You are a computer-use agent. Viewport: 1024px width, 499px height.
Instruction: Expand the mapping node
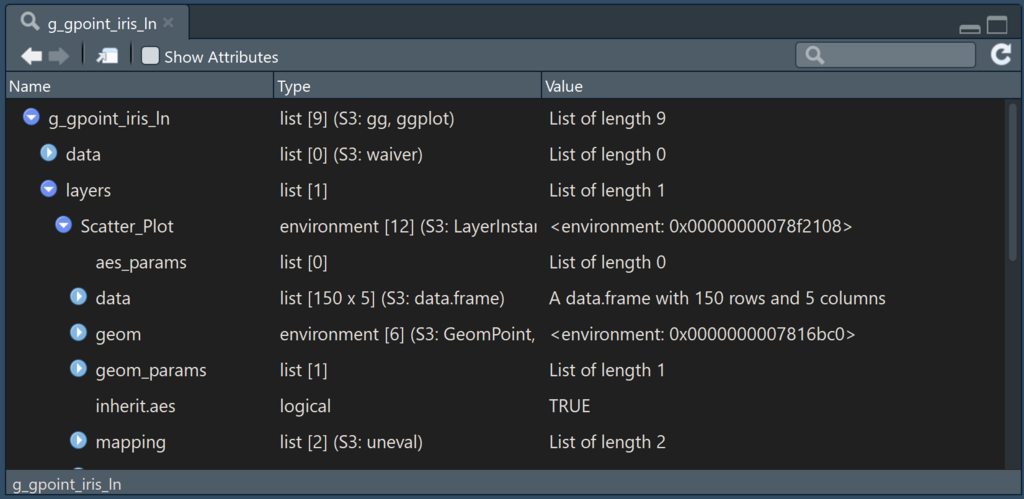tap(78, 441)
